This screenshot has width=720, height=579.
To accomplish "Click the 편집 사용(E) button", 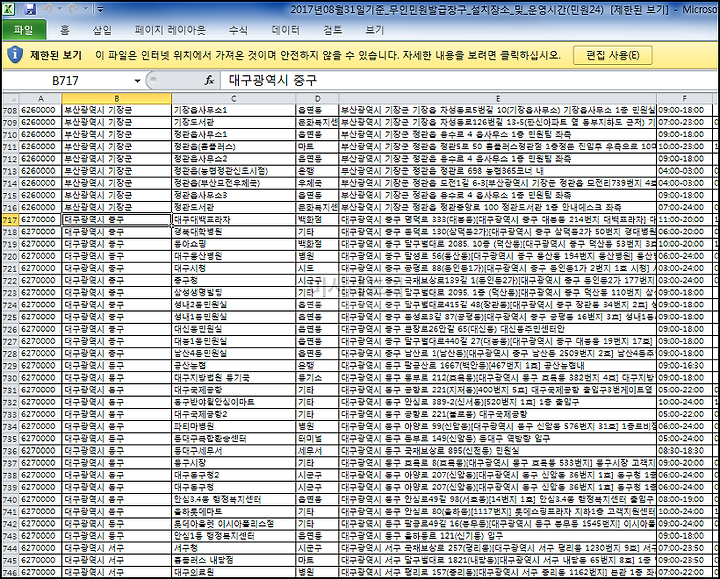I will tap(613, 56).
